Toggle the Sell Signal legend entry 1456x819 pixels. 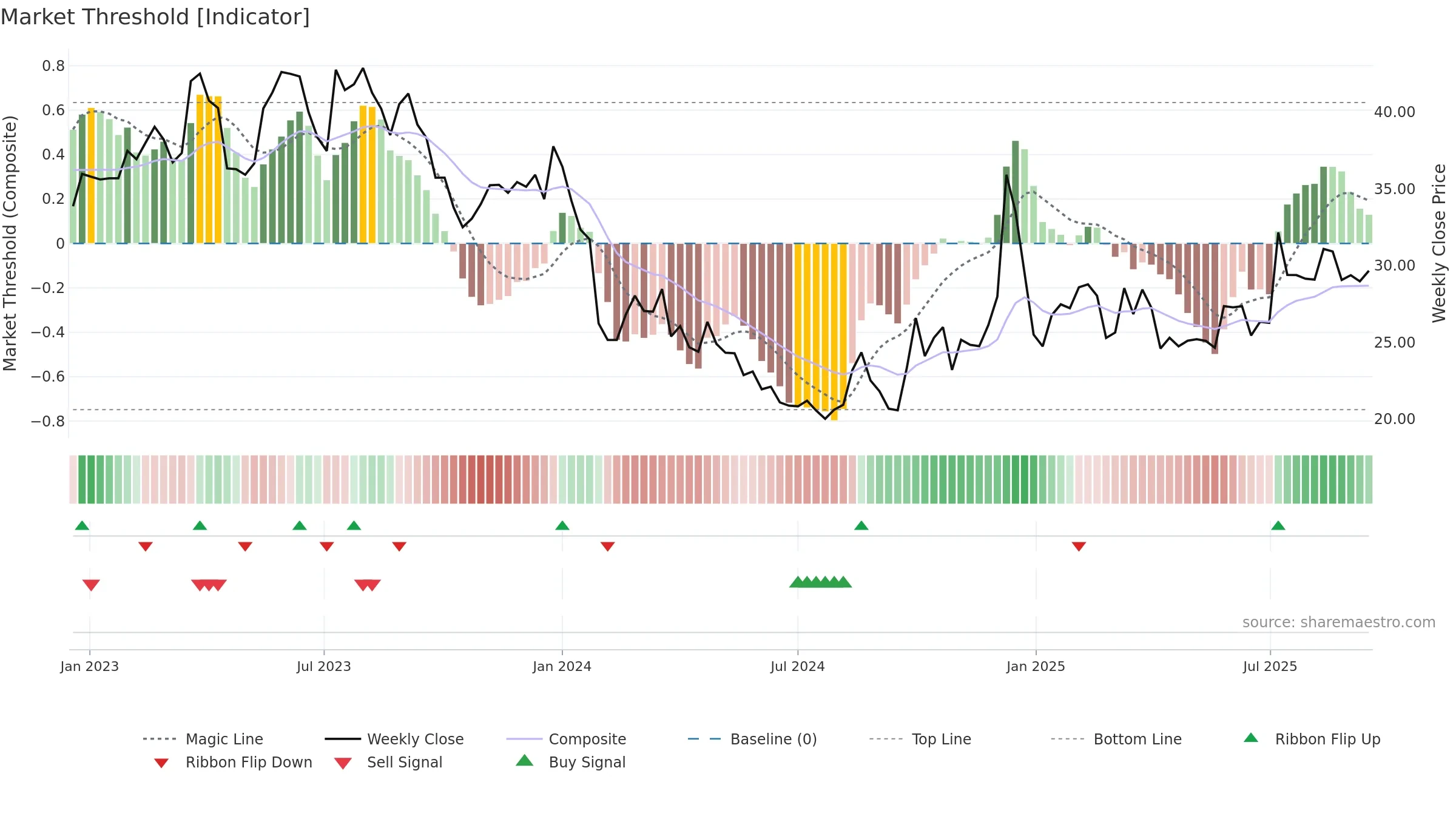388,762
